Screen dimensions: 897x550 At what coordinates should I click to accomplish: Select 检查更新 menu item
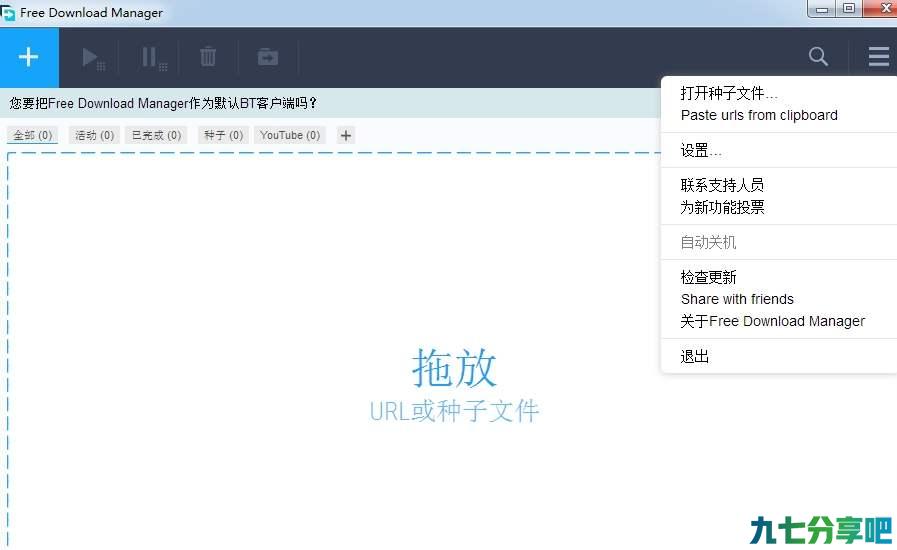[x=708, y=277]
